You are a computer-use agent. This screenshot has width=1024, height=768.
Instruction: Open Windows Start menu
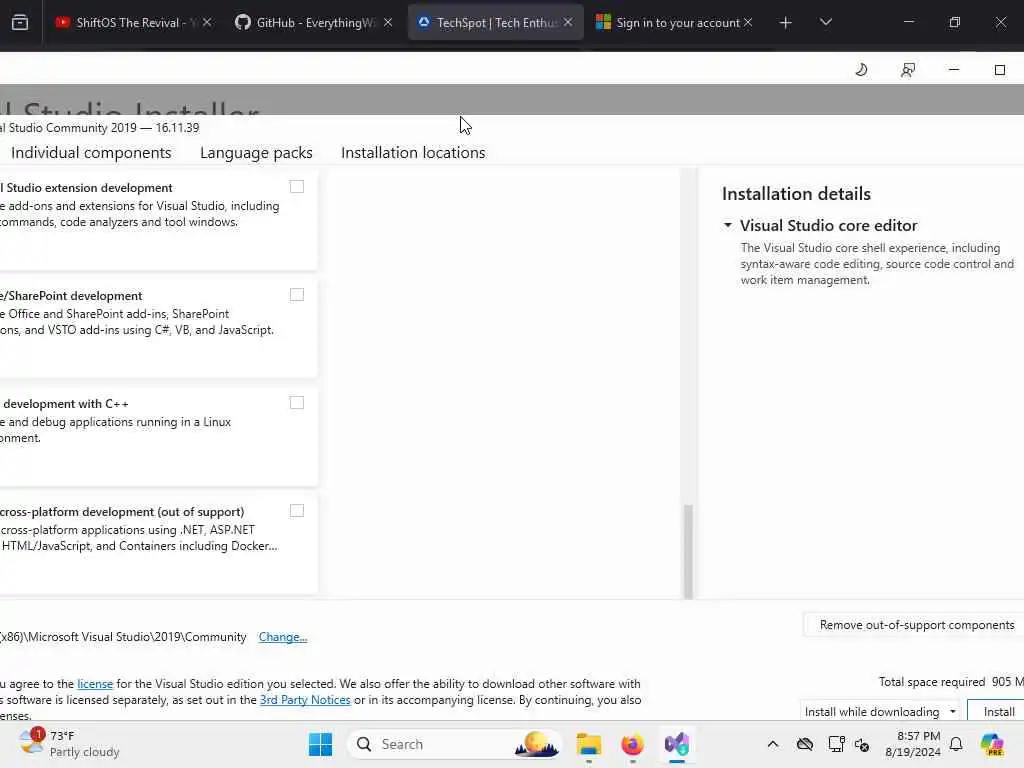(320, 744)
